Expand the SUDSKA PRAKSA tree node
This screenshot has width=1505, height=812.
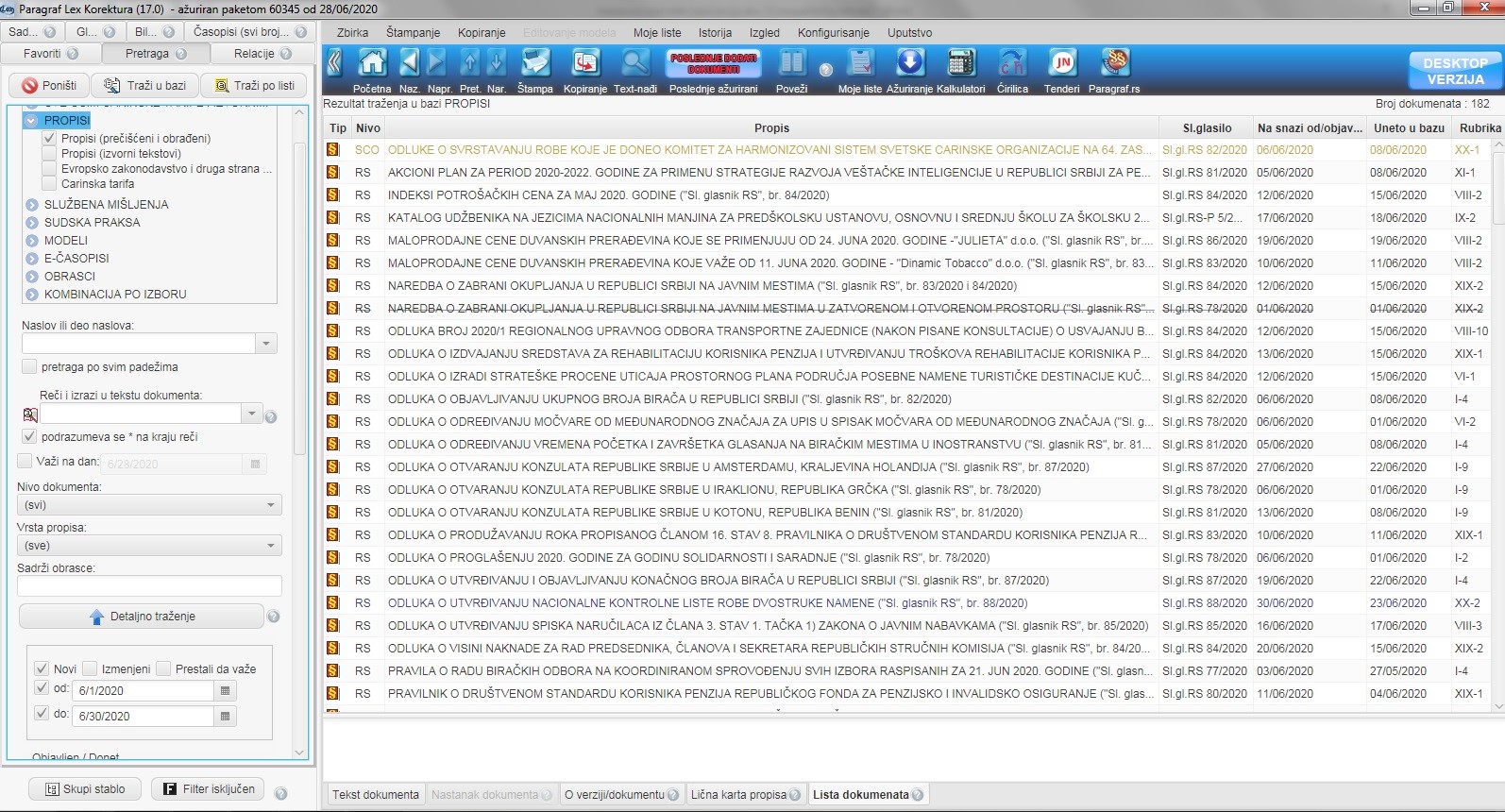(x=32, y=223)
